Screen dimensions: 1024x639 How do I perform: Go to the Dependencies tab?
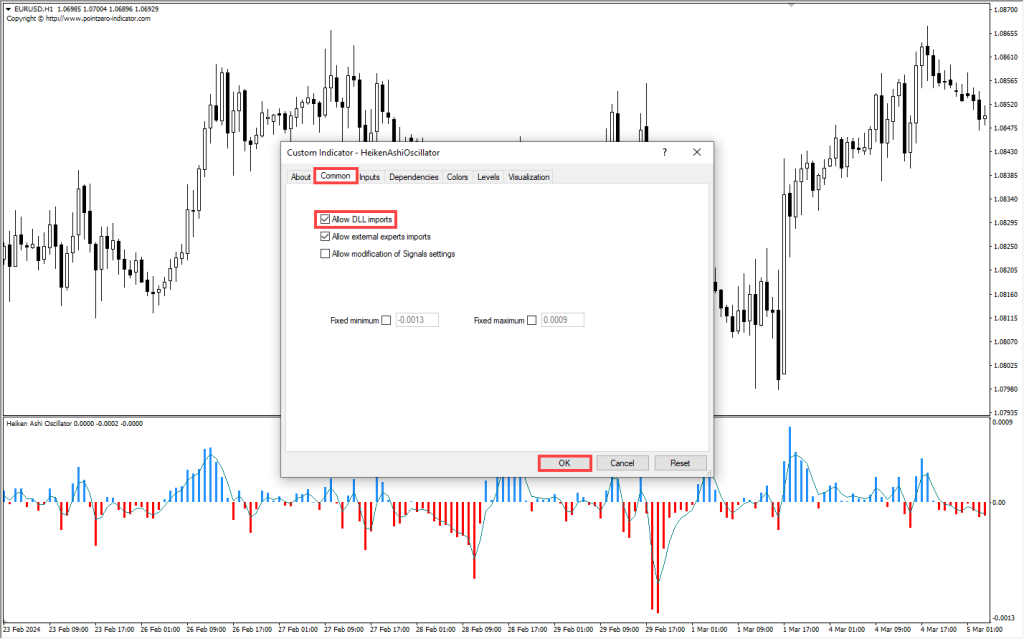[413, 177]
